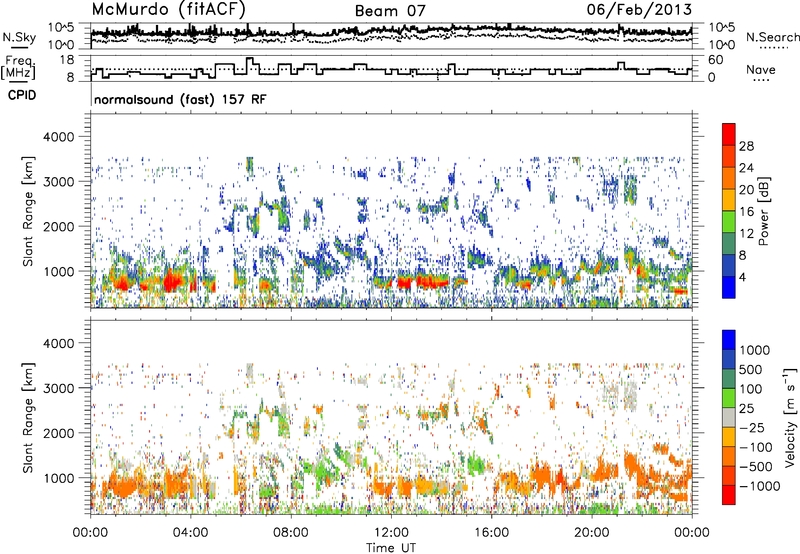Select the Time UT axis title
Viewport: 800px width, 554px height.
tap(391, 548)
